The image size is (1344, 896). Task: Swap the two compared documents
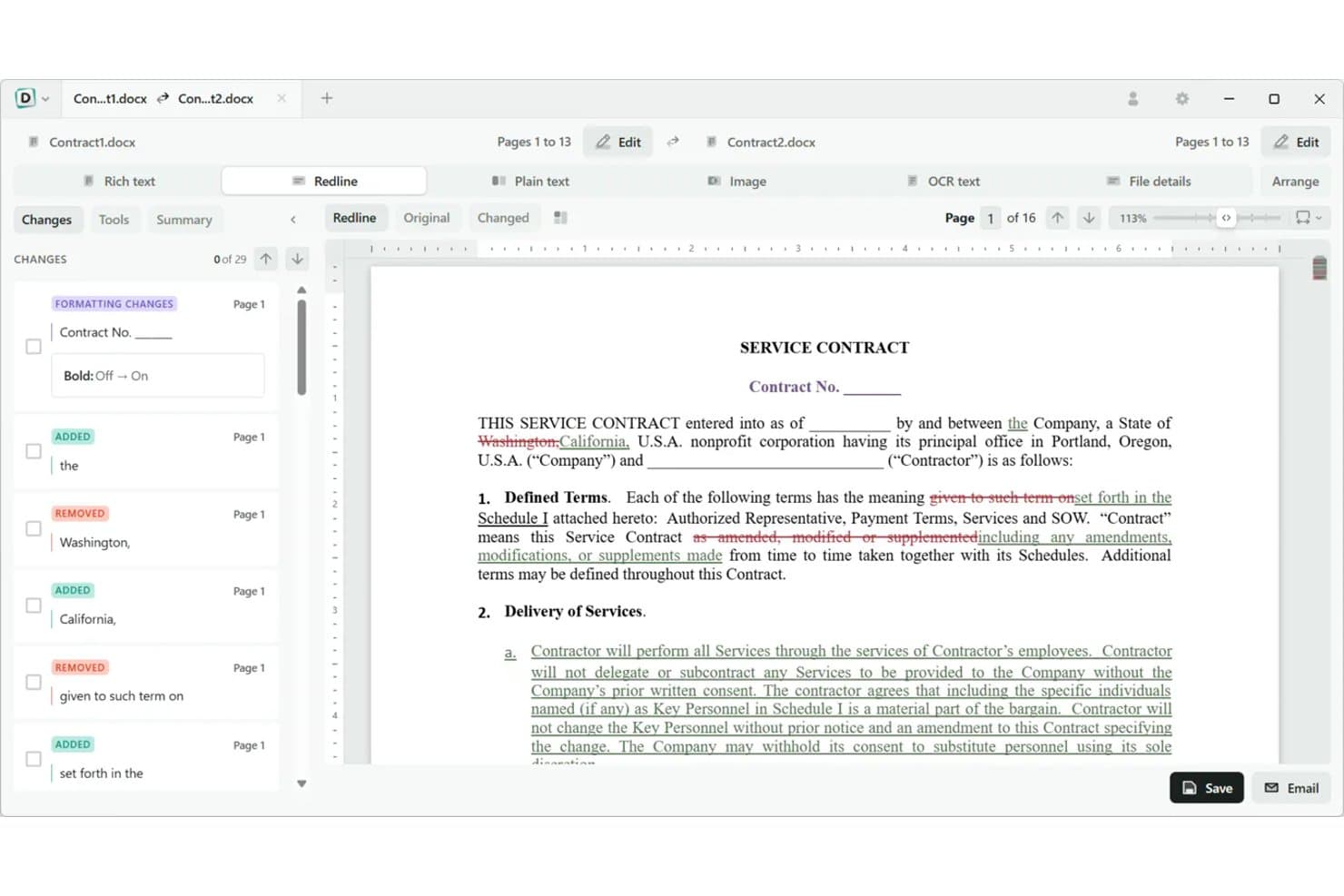(x=673, y=142)
